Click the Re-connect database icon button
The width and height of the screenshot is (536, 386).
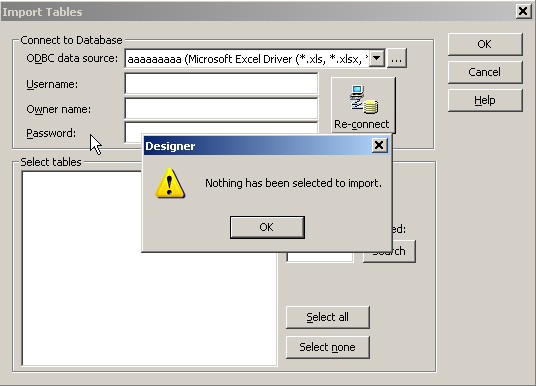pos(363,105)
